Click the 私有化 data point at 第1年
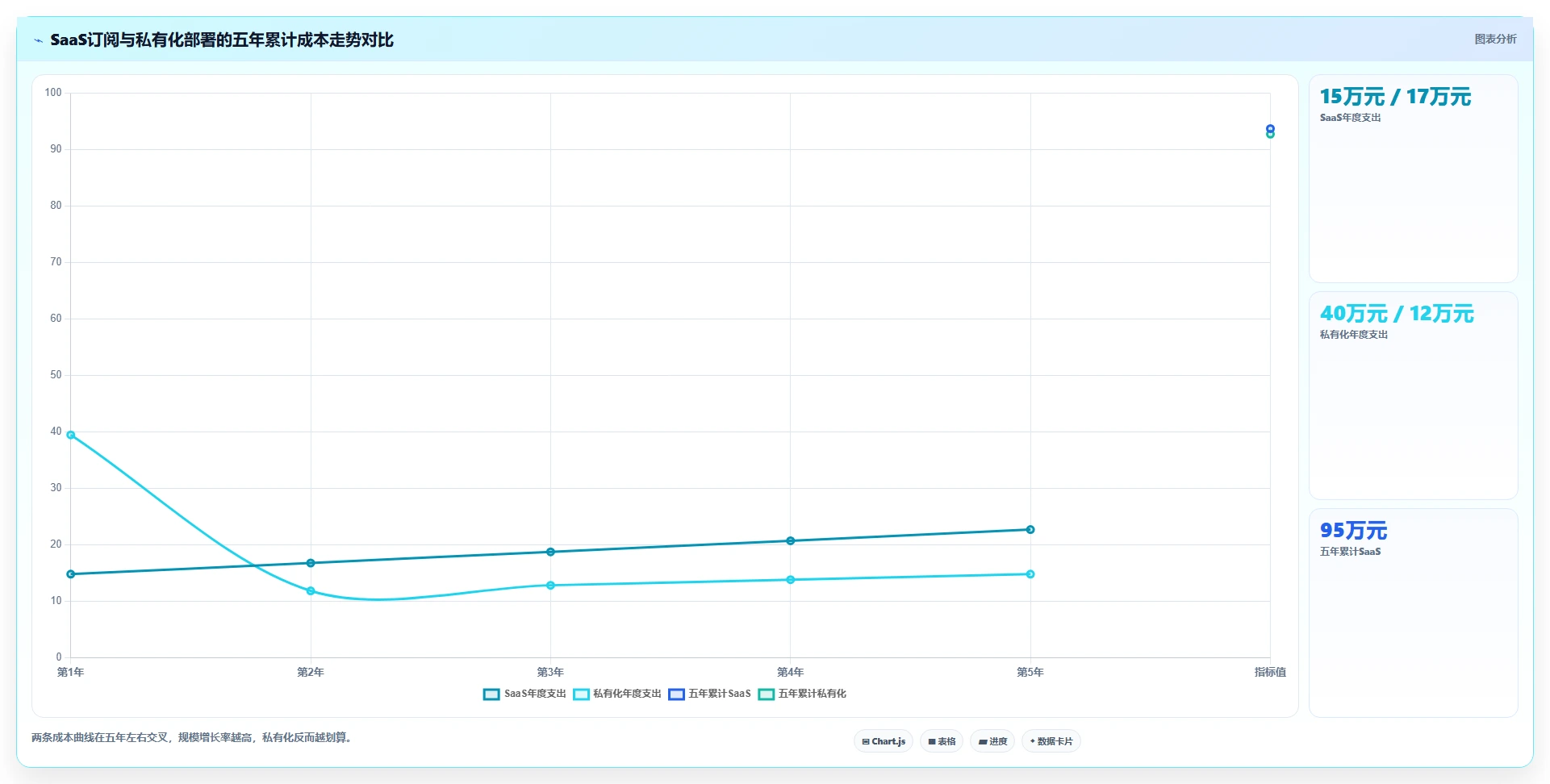 pos(71,435)
